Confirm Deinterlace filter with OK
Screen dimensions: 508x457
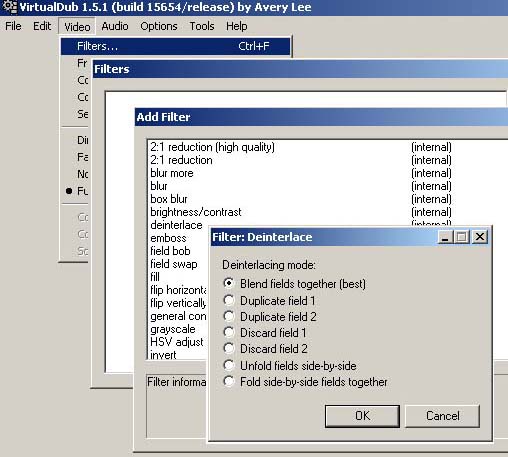pos(362,416)
